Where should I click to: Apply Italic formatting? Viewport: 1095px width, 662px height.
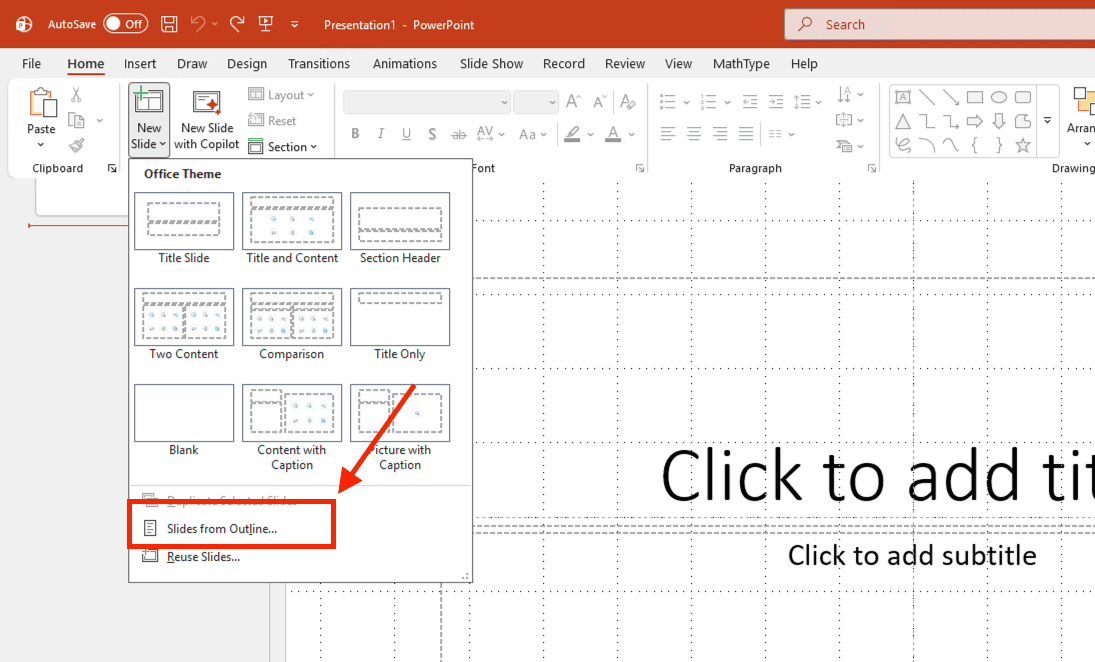pyautogui.click(x=381, y=133)
